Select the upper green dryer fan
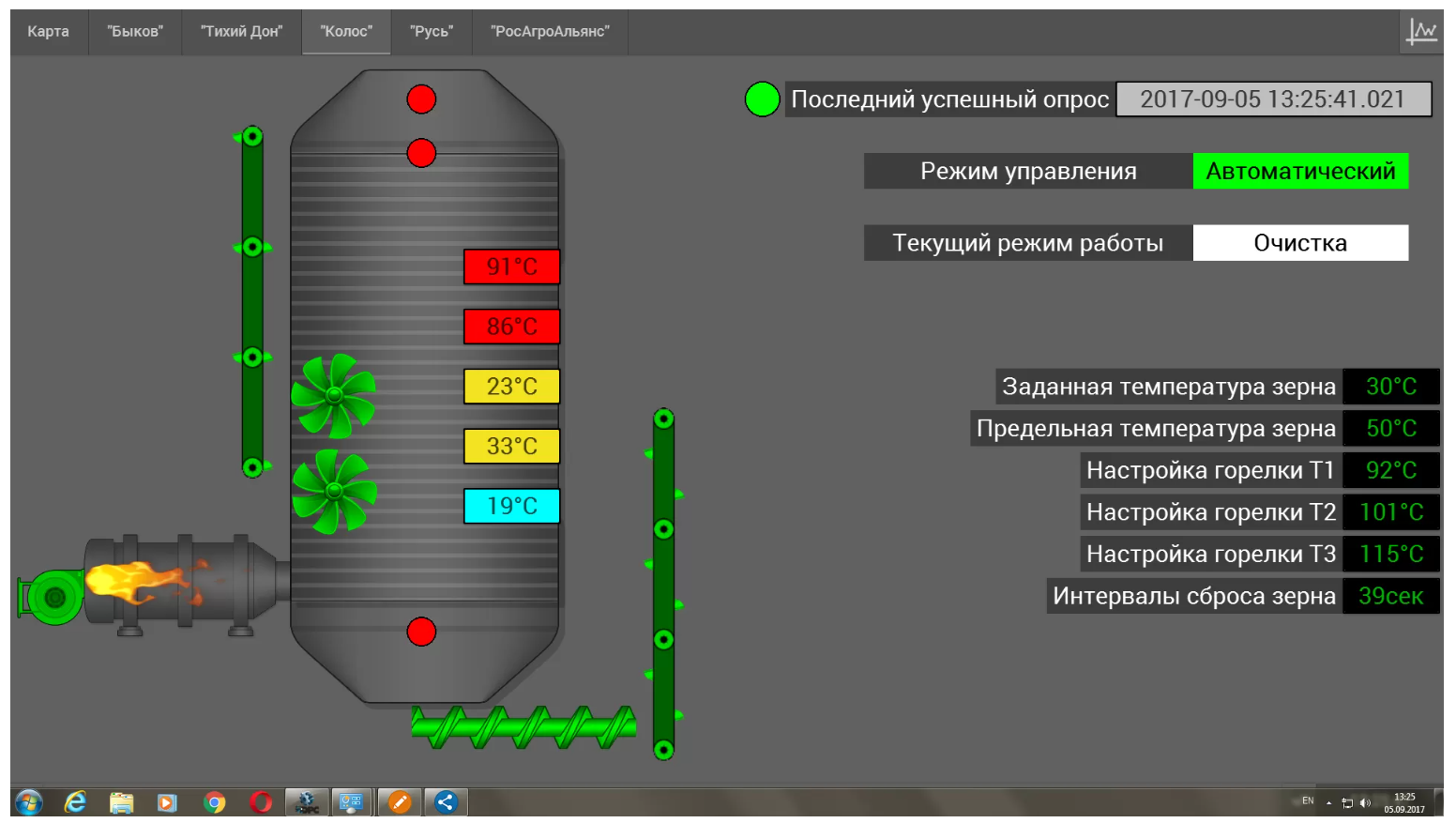The height and width of the screenshot is (823, 1456). click(x=333, y=395)
